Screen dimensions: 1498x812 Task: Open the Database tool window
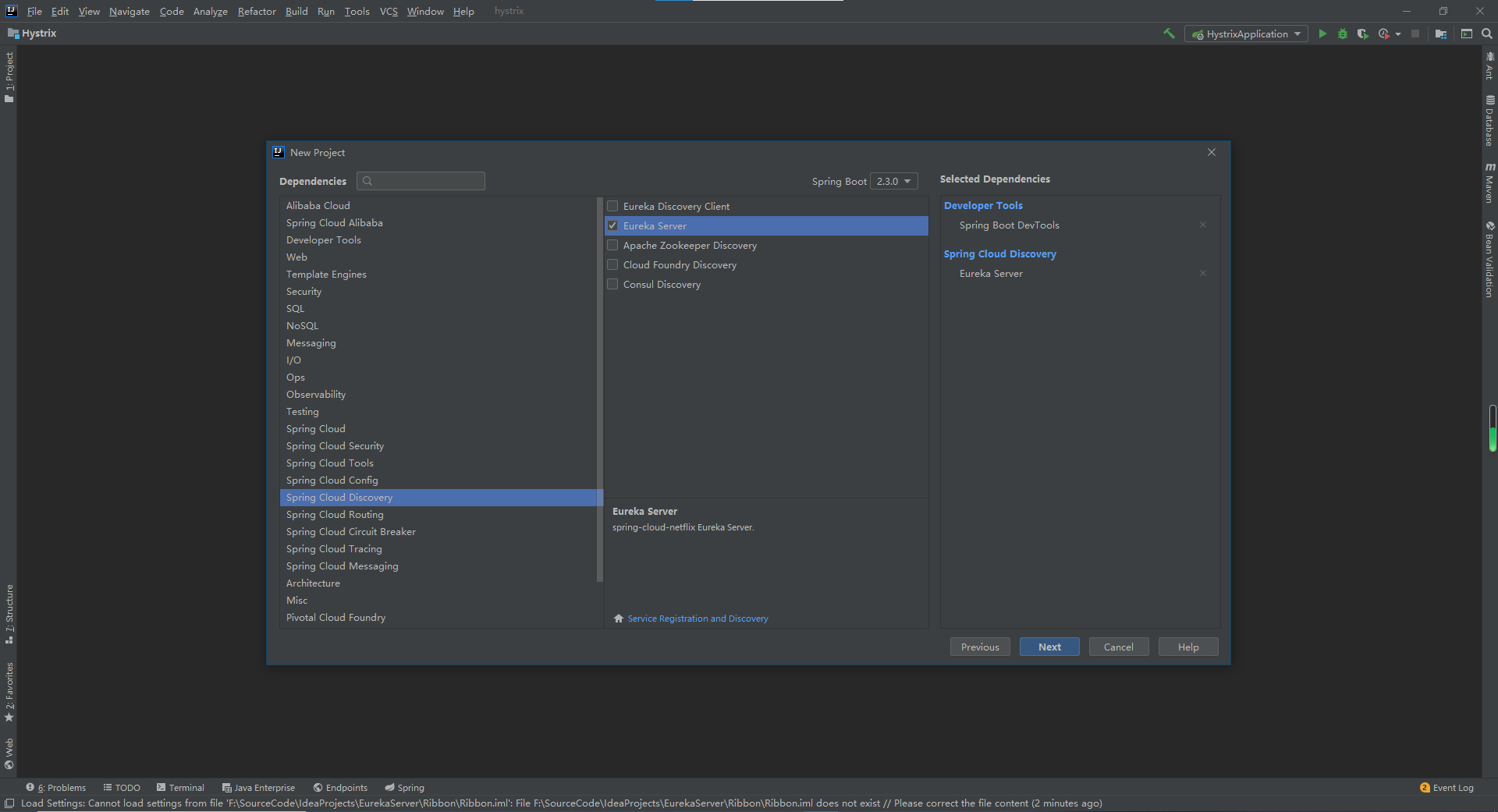point(1489,121)
